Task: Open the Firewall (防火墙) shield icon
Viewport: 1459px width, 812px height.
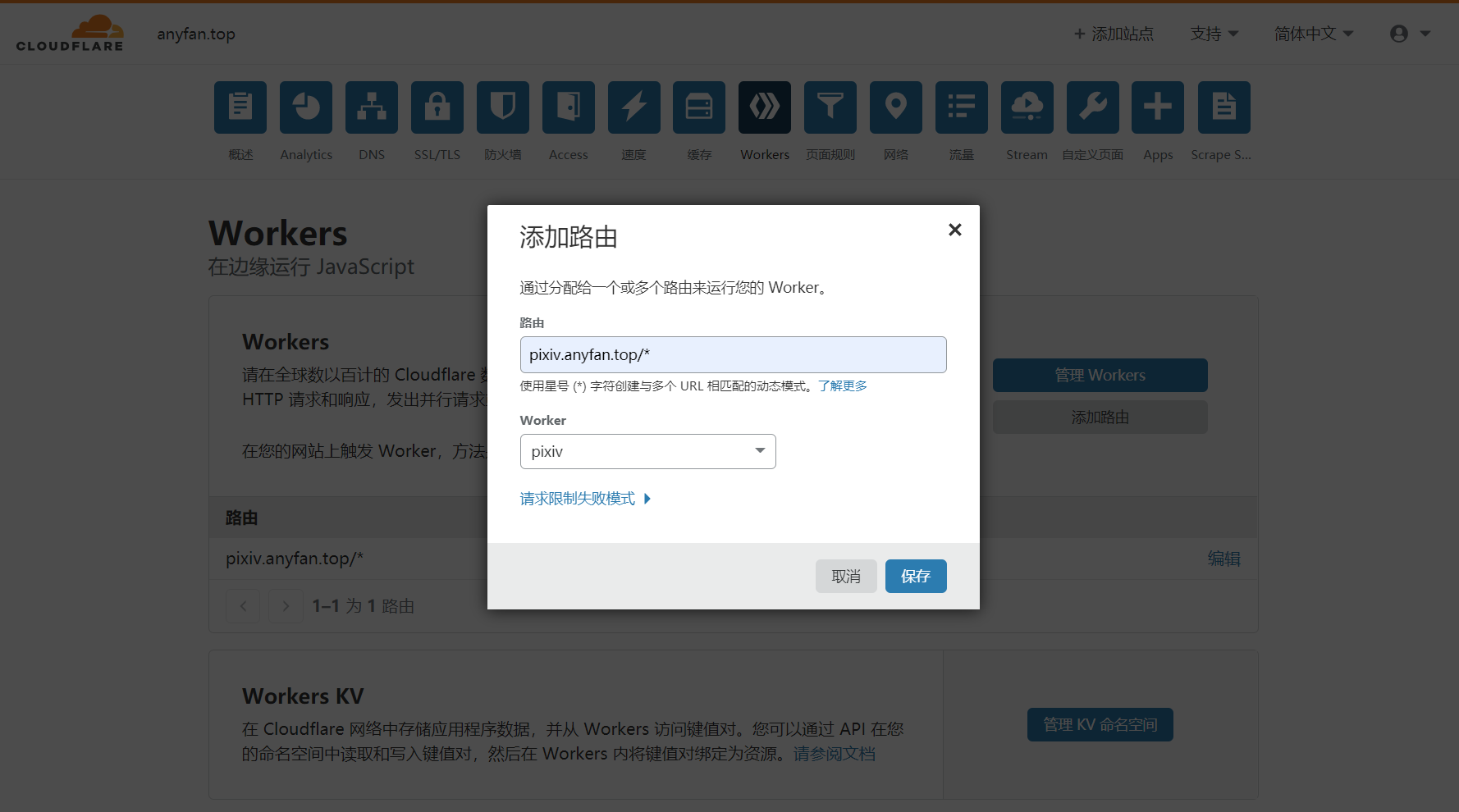Action: coord(503,107)
